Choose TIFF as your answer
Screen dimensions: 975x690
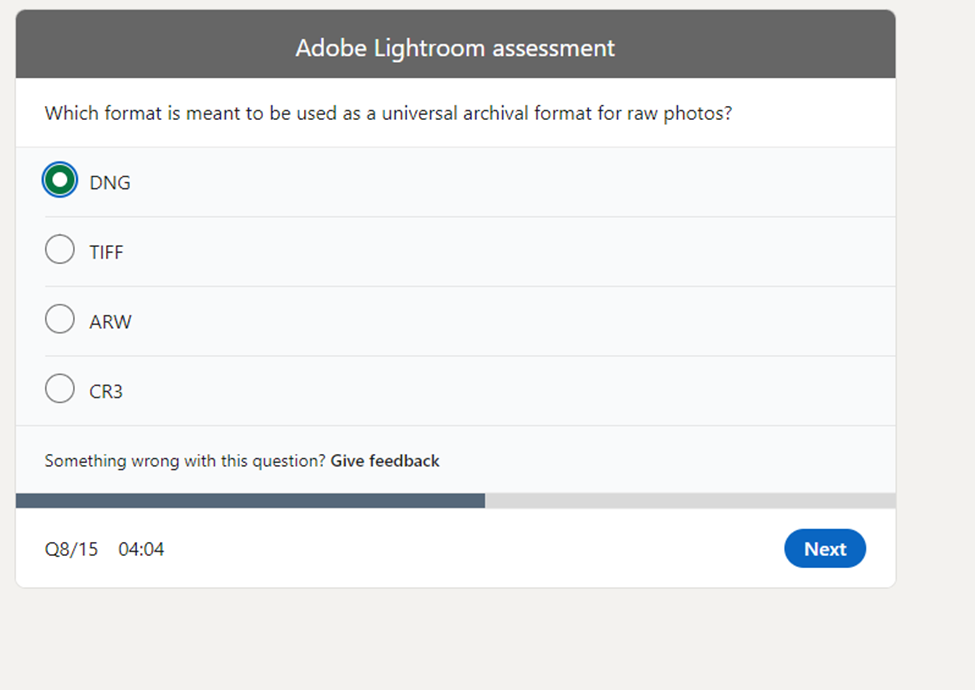click(x=59, y=249)
